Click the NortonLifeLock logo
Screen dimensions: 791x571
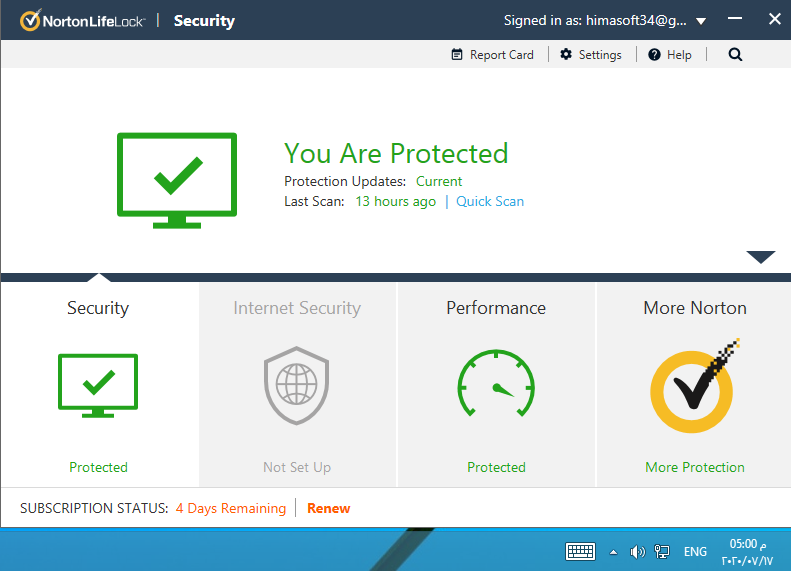pos(83,20)
